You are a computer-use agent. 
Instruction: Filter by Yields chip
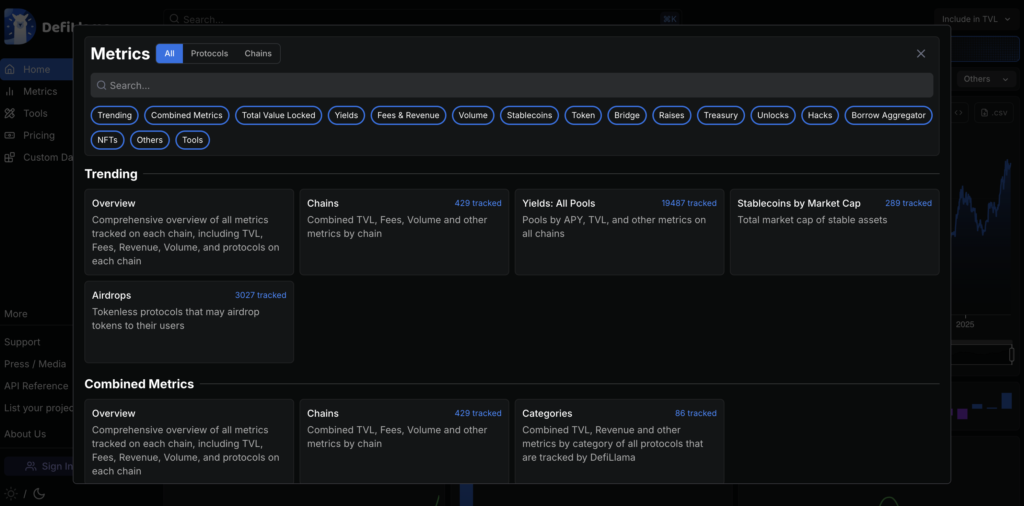point(346,116)
